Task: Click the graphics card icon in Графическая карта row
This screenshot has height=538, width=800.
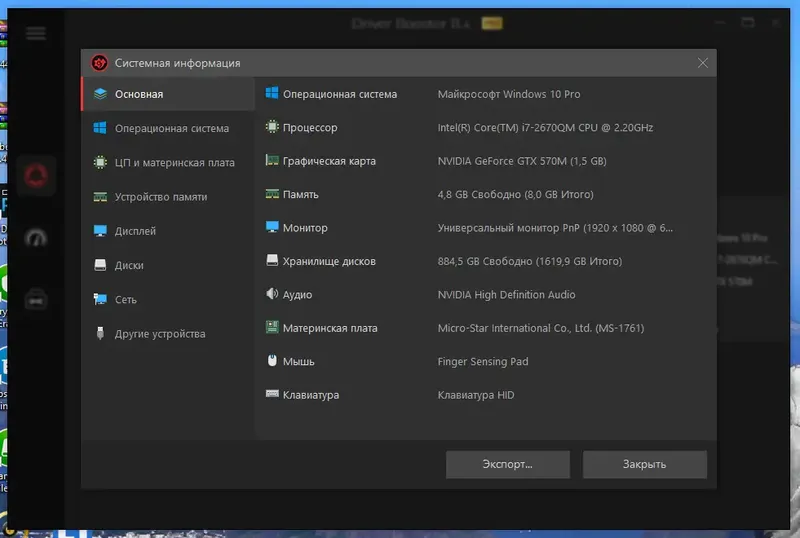Action: pyautogui.click(x=272, y=160)
